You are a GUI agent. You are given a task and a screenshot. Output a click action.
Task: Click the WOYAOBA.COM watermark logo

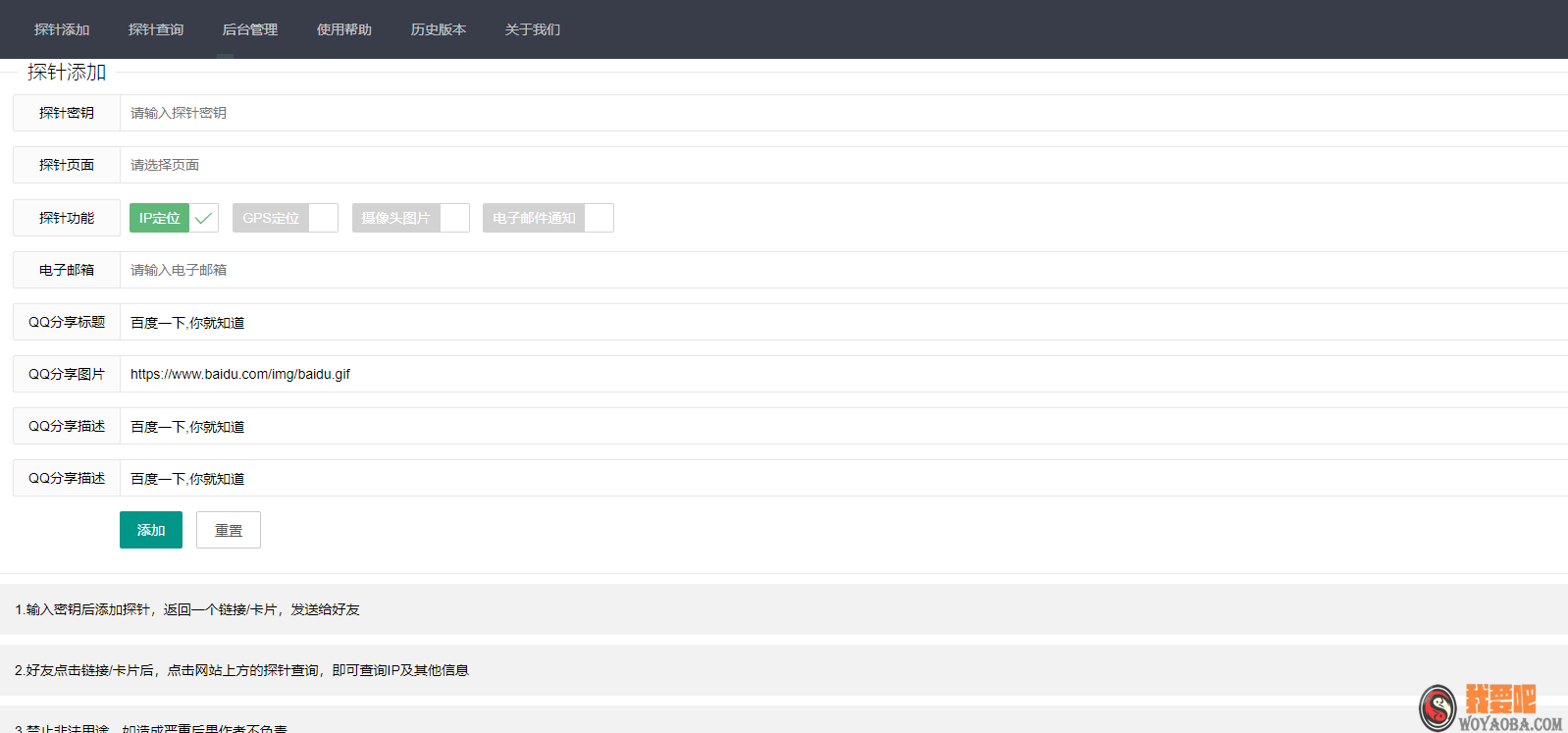tap(1490, 708)
